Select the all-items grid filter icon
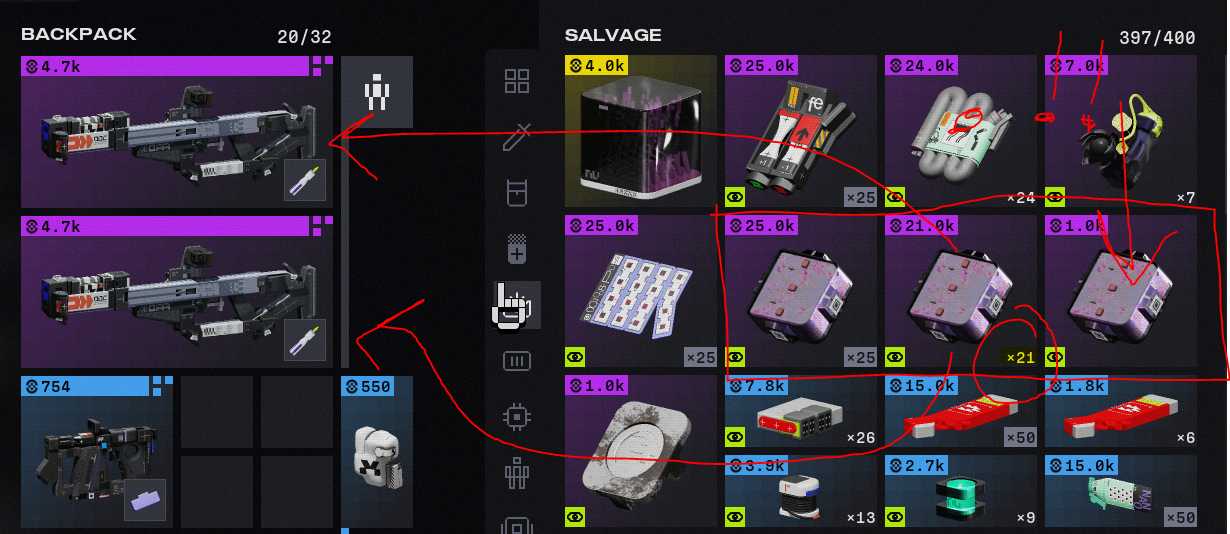This screenshot has height=534, width=1230. [516, 82]
